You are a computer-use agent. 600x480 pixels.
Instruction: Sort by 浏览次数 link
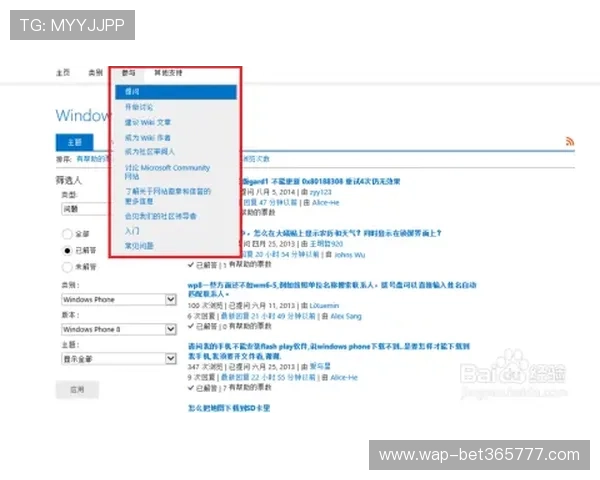(255, 159)
